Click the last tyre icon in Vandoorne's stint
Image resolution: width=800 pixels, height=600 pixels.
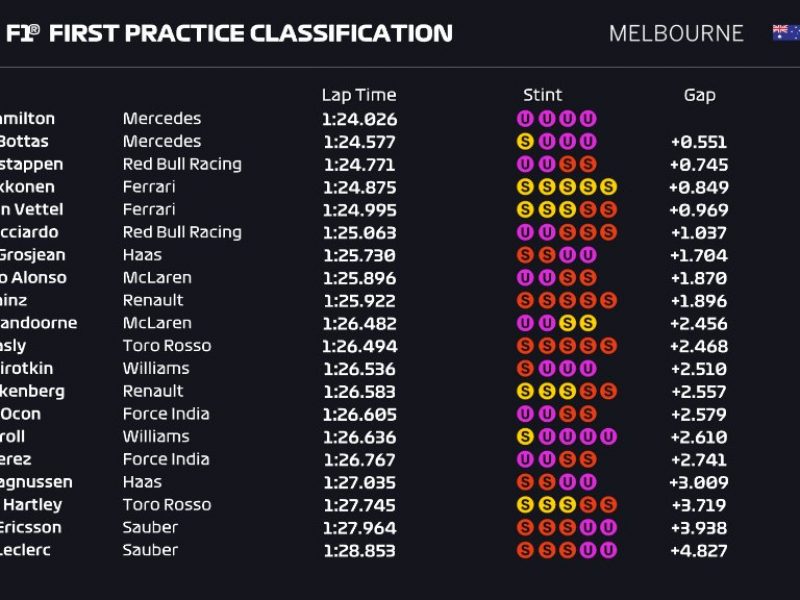(x=588, y=323)
